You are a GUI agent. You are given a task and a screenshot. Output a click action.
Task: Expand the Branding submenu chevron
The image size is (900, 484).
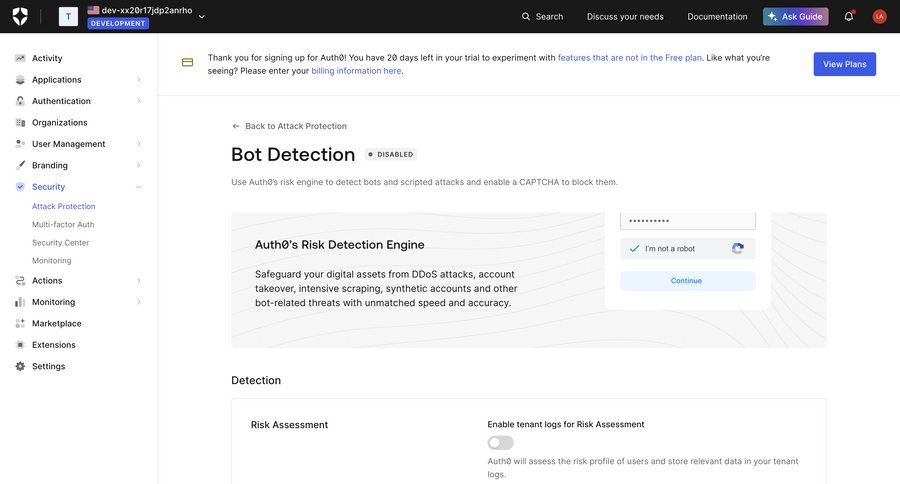tap(138, 165)
